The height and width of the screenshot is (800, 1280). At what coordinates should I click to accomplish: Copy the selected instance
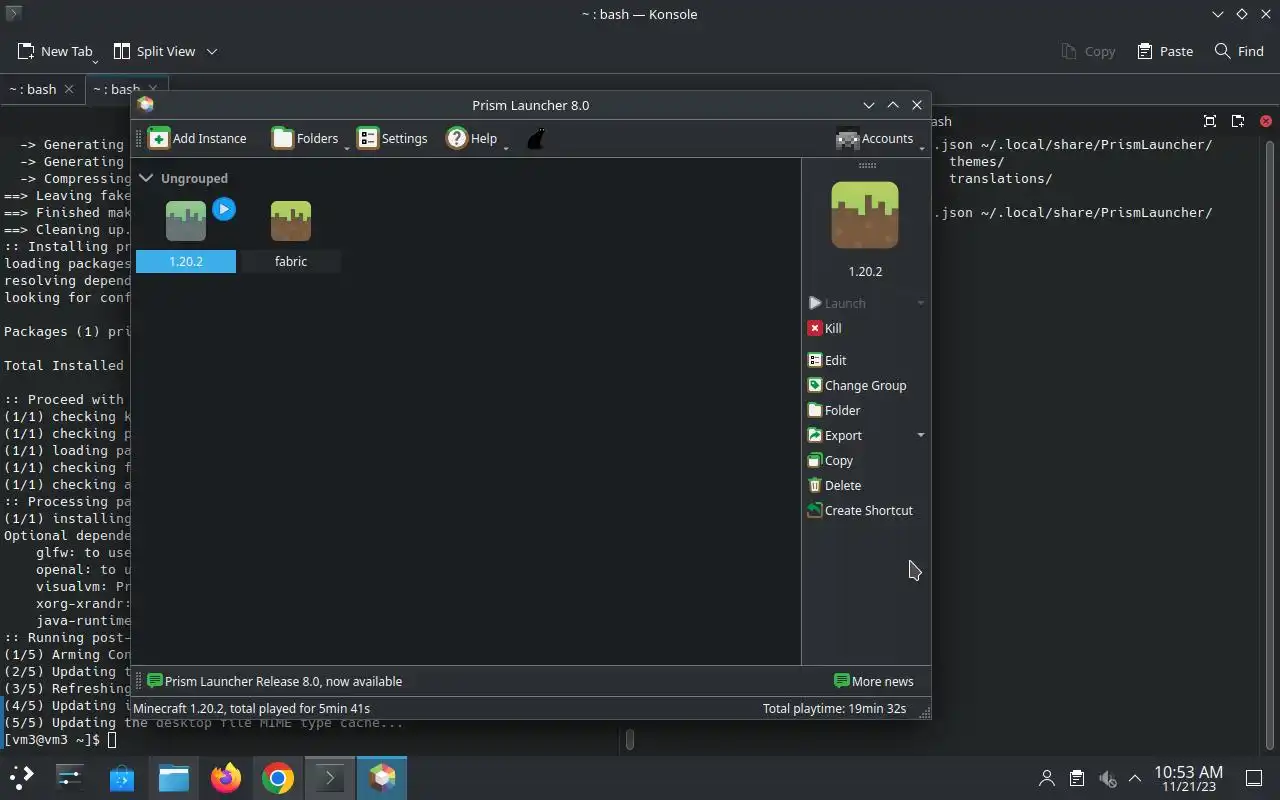click(x=830, y=460)
